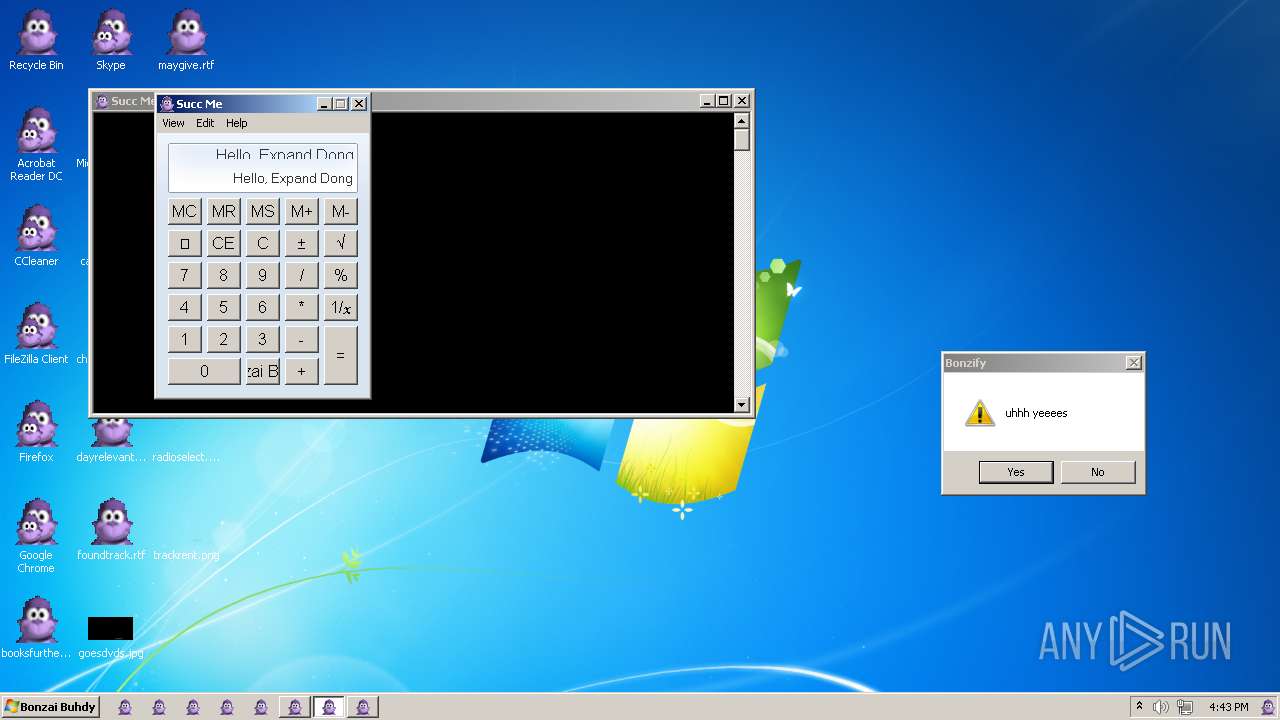The height and width of the screenshot is (720, 1280).
Task: Click the number 5 key
Action: coord(223,307)
